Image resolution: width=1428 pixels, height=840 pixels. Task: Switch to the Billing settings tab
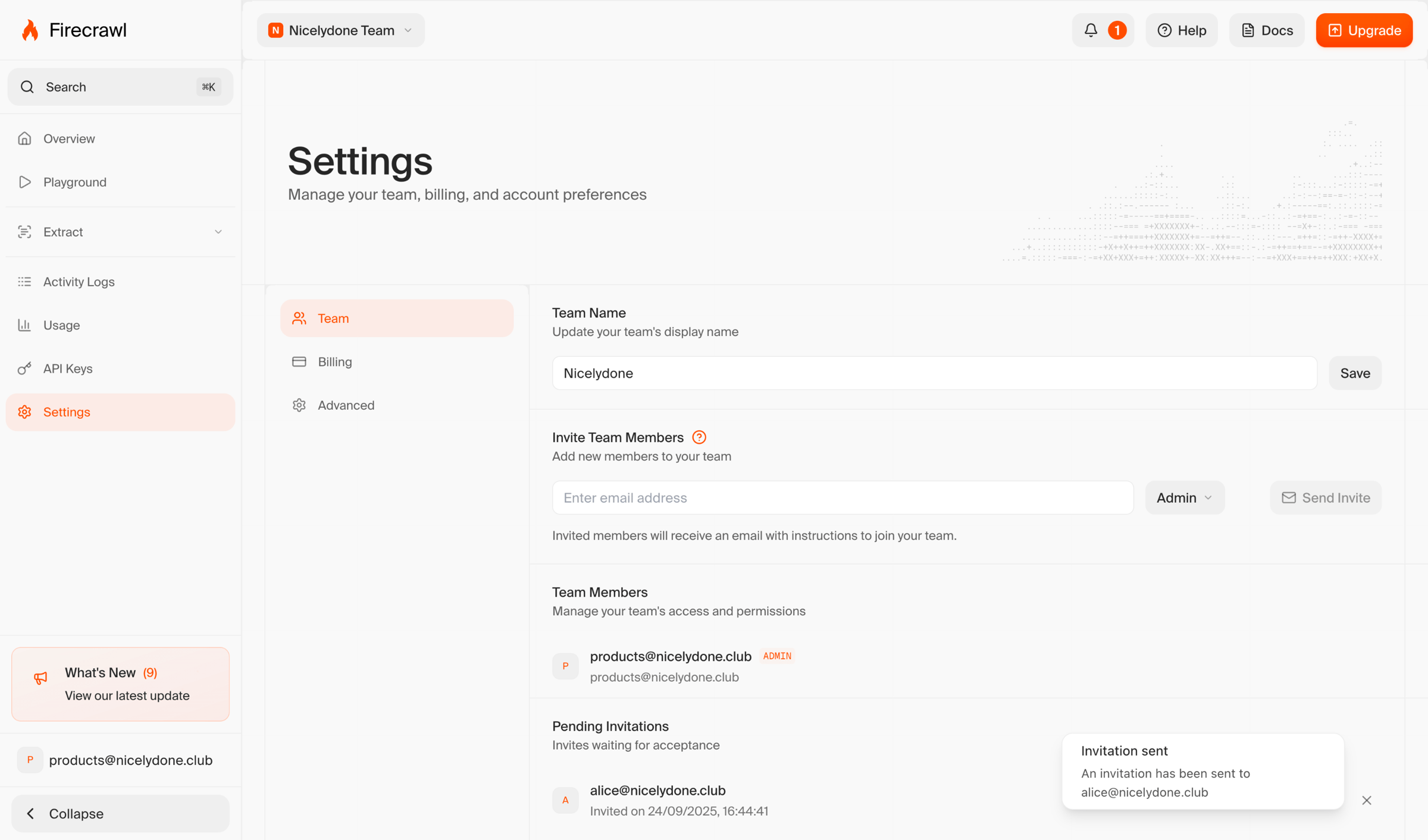397,362
